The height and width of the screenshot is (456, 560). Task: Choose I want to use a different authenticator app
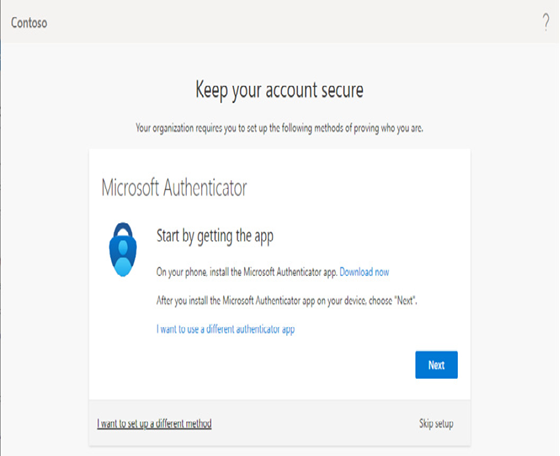(225, 329)
